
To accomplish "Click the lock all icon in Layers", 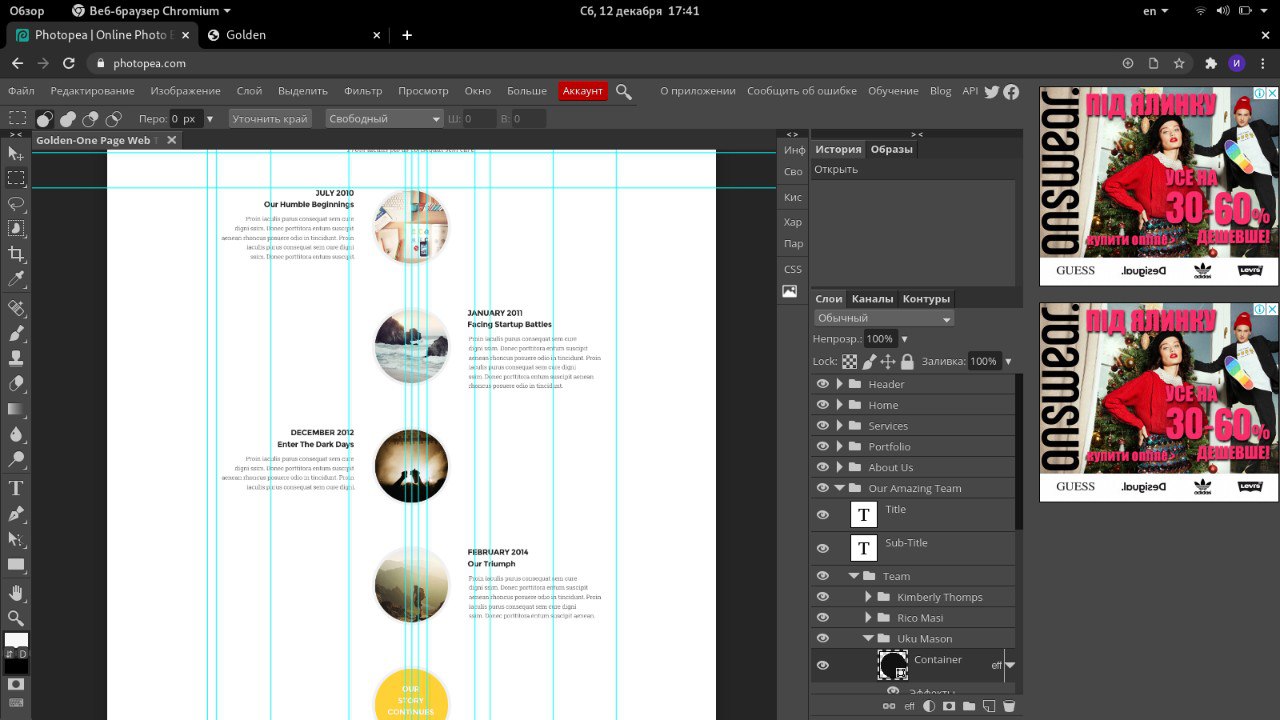I will [x=907, y=361].
